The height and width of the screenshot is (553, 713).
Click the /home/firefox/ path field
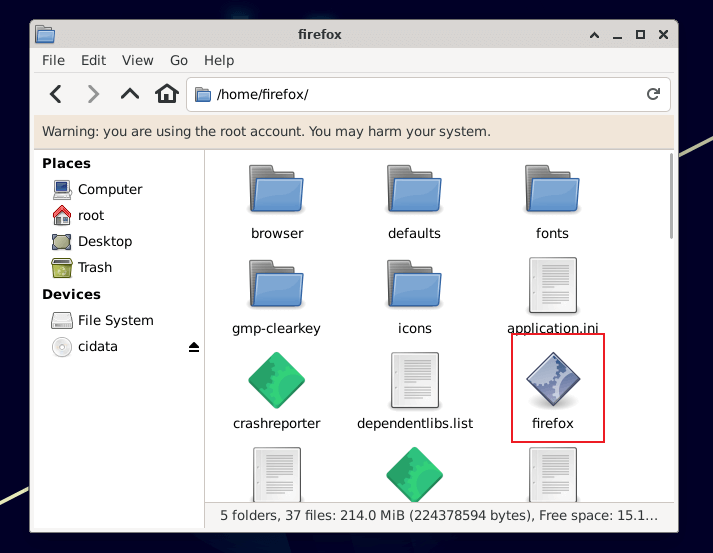[428, 94]
